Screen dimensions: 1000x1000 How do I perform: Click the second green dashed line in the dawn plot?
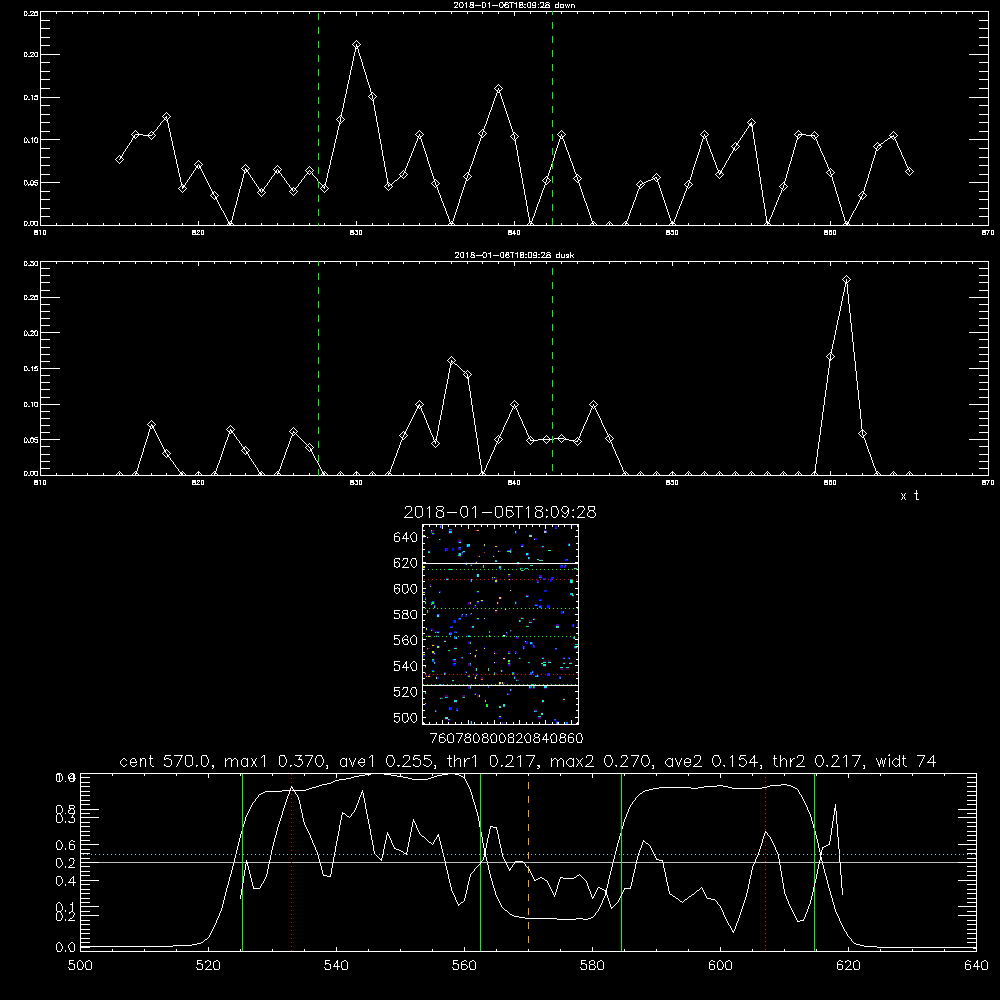point(552,118)
